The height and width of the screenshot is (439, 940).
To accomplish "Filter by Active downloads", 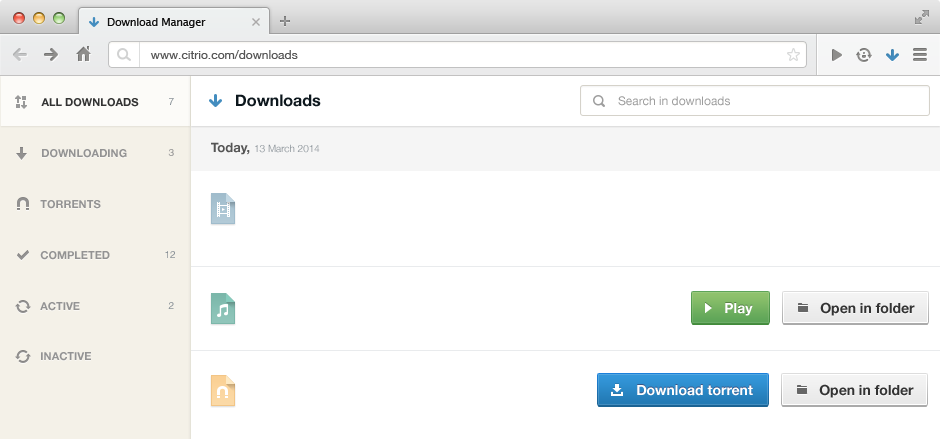I will point(60,306).
